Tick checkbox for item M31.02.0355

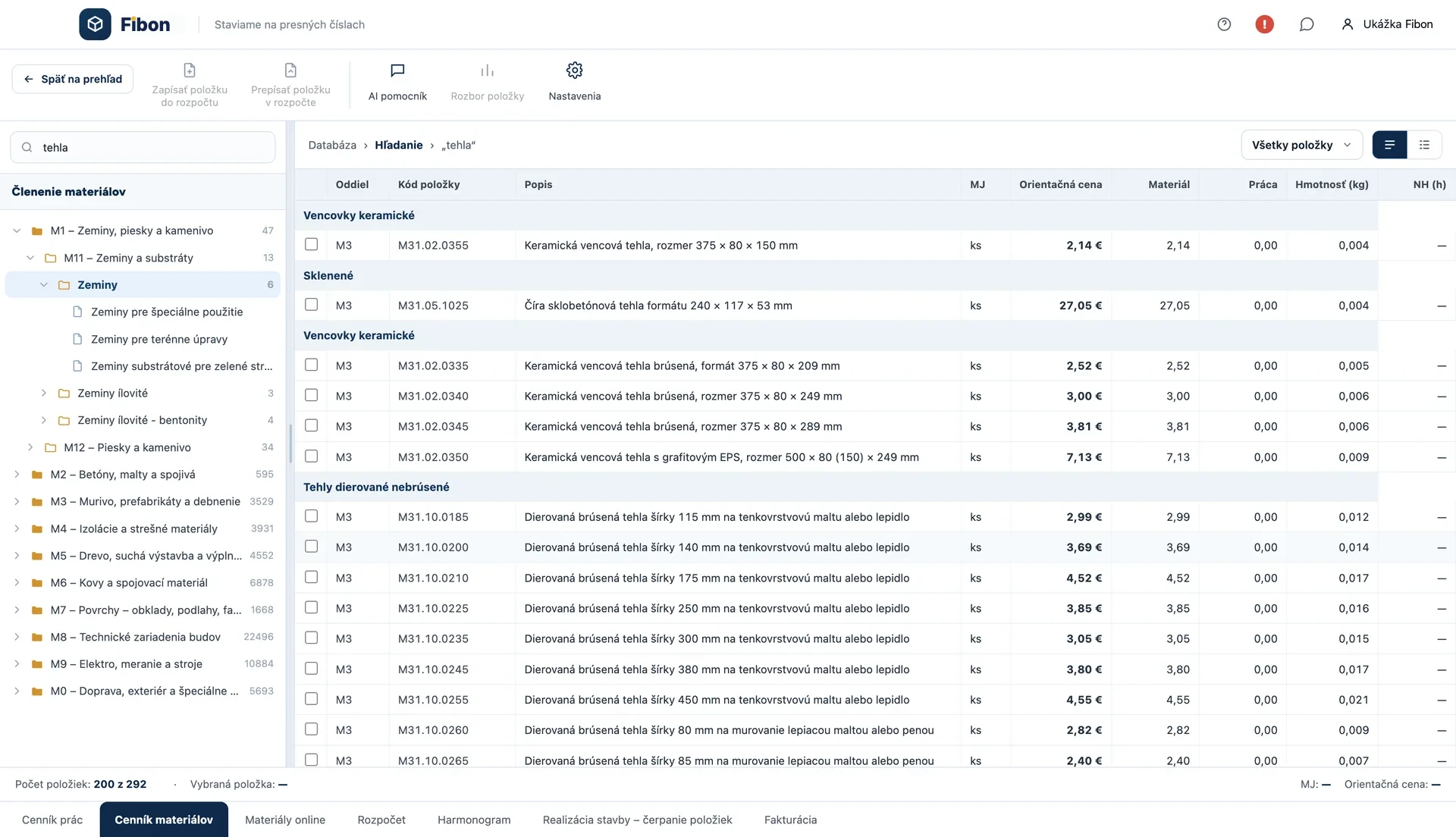coord(311,244)
